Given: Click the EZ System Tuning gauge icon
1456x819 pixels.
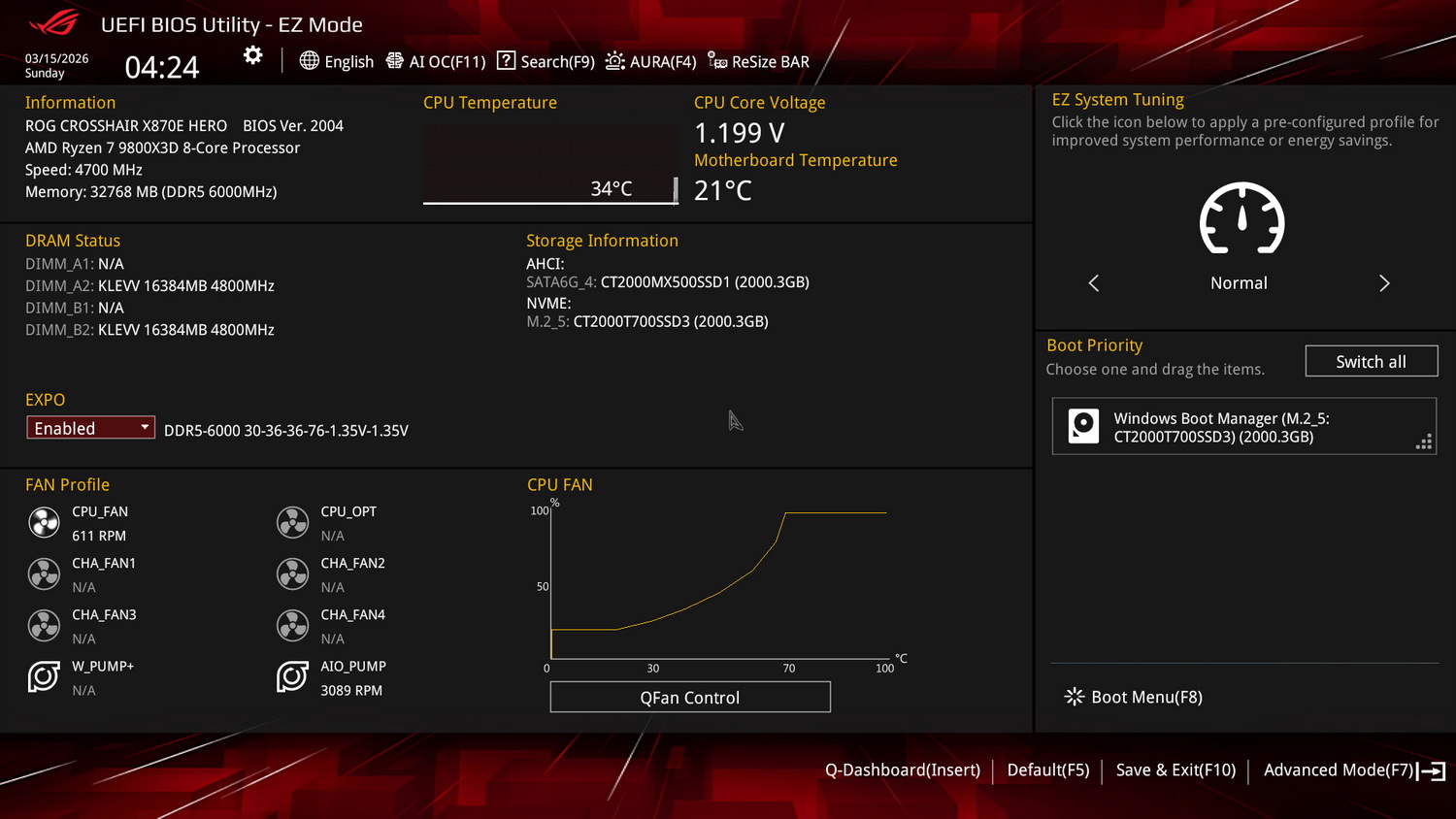Looking at the screenshot, I should [x=1241, y=218].
